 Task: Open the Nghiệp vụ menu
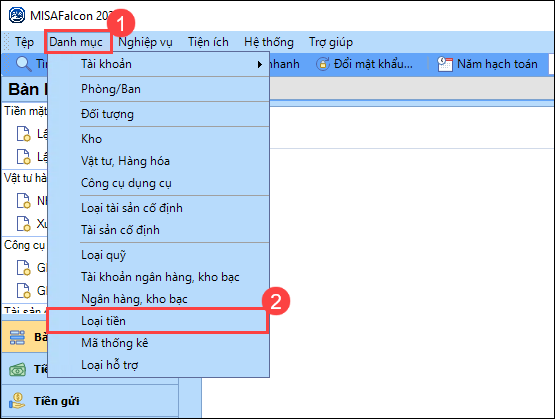(x=145, y=42)
